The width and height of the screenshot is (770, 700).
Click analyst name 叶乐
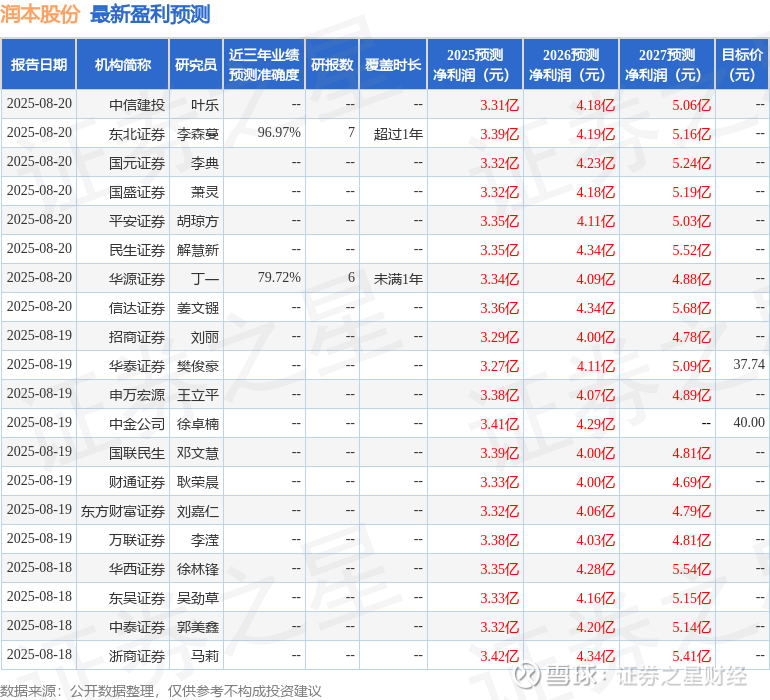(x=205, y=105)
